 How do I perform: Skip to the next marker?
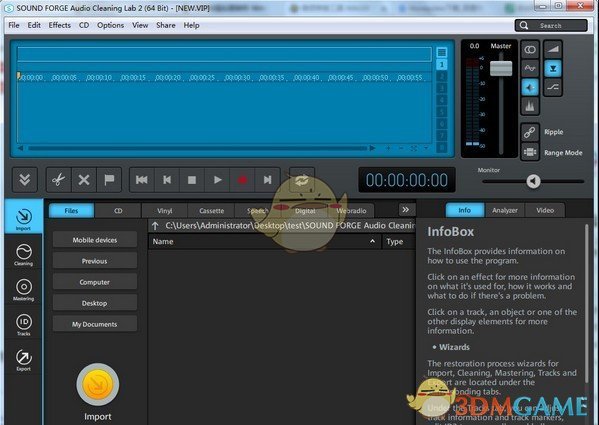pyautogui.click(x=267, y=179)
